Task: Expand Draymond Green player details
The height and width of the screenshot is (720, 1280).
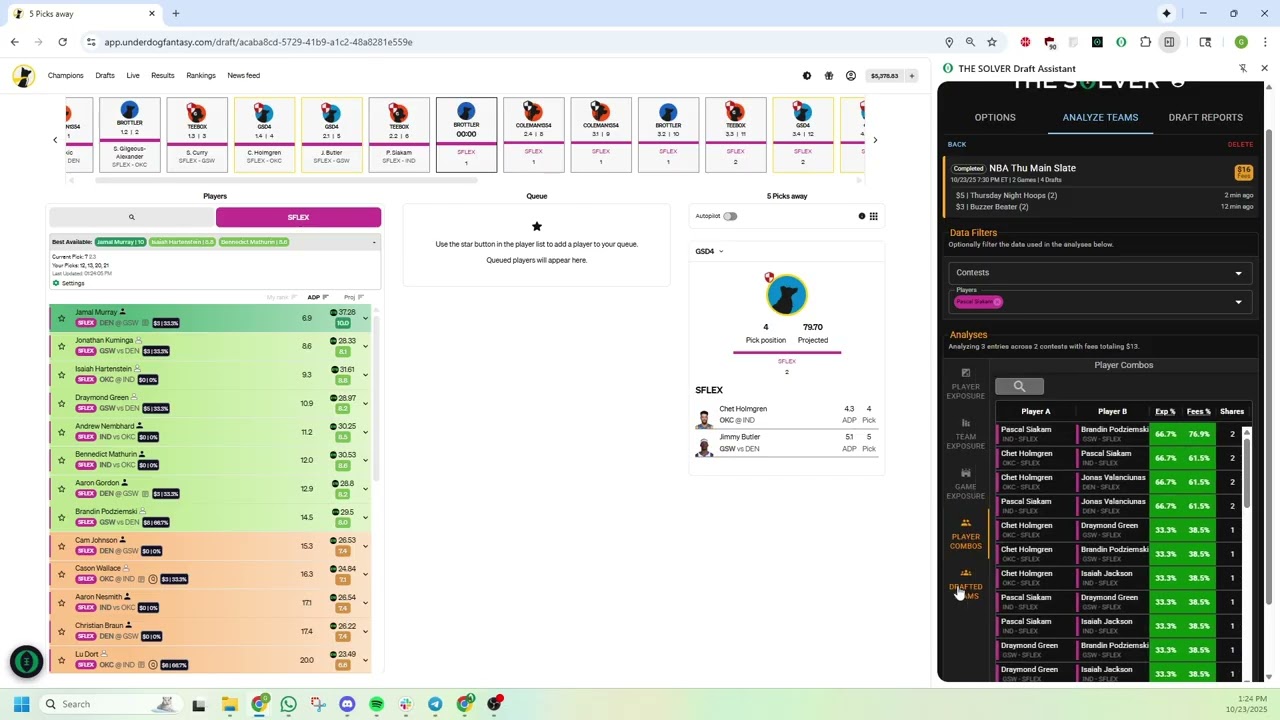Action: (x=365, y=403)
